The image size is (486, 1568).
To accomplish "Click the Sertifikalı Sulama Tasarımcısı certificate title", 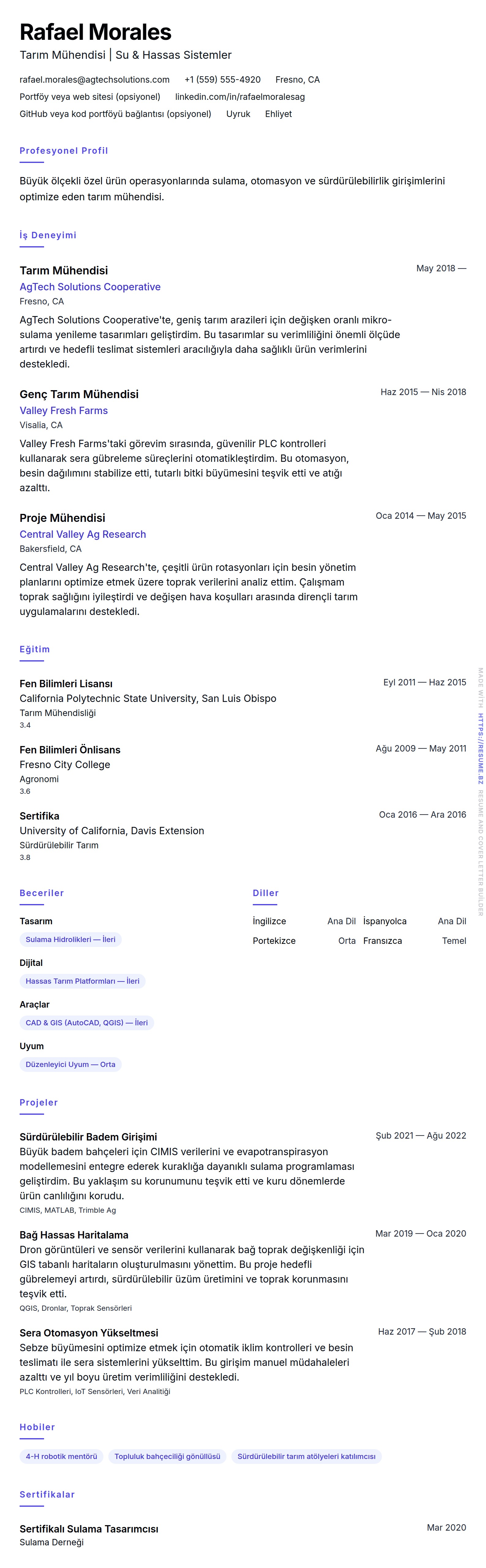I will [x=89, y=1528].
